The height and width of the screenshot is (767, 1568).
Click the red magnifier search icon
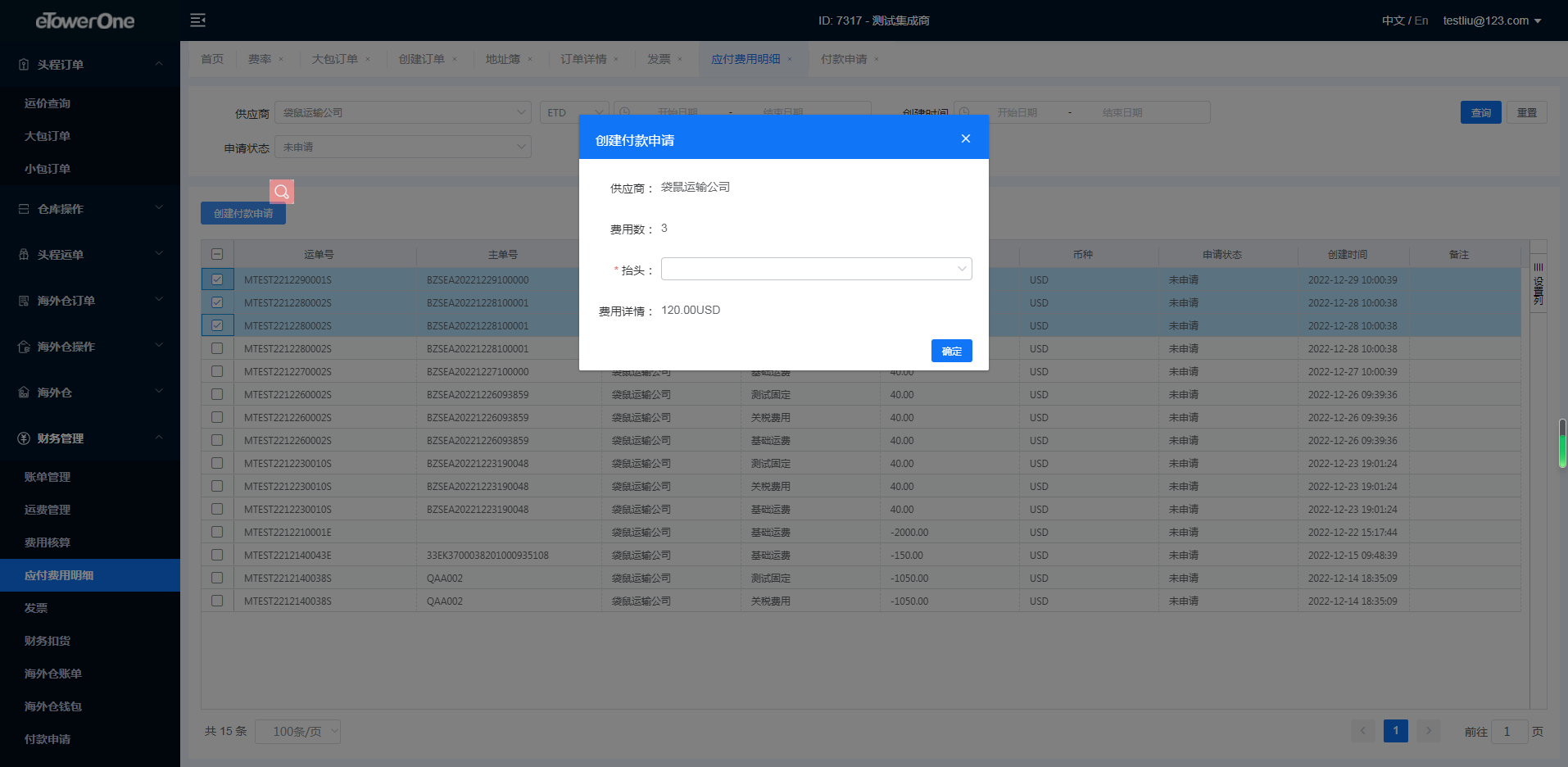click(x=282, y=192)
